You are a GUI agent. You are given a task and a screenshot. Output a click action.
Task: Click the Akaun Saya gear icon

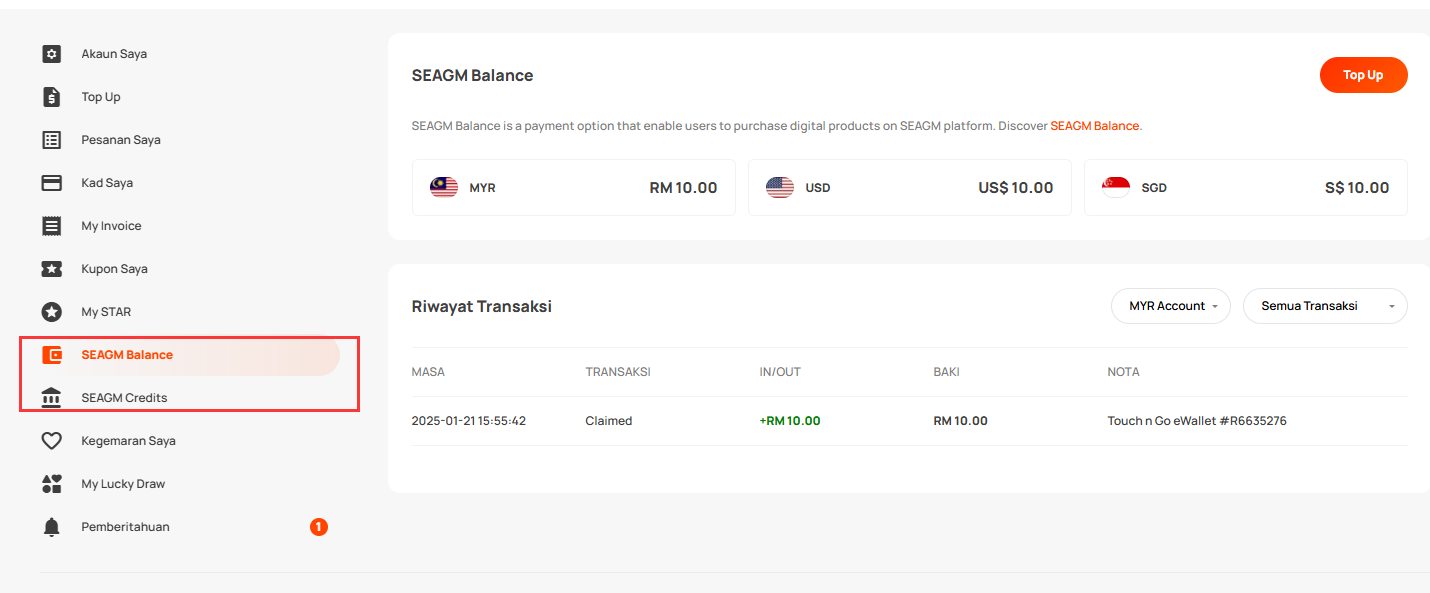[x=52, y=54]
